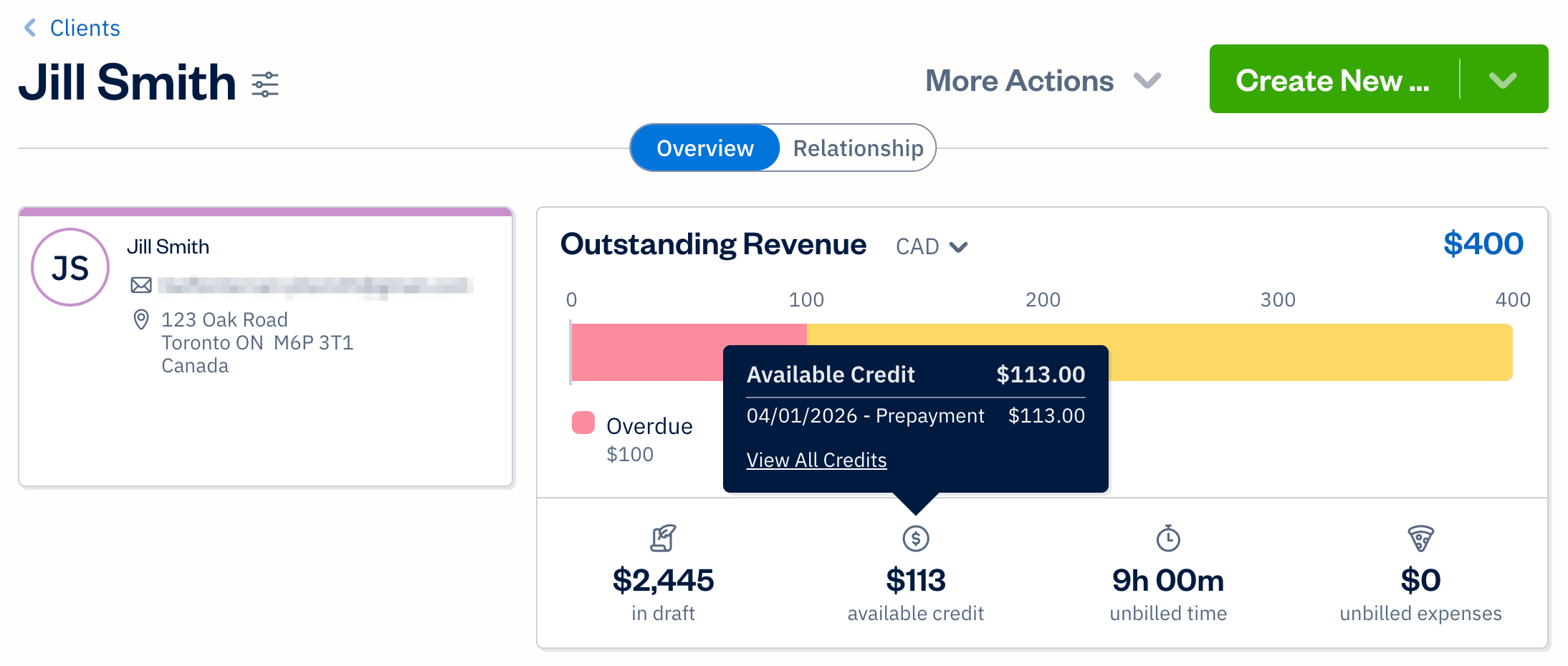Click the back chevron next to Clients

coord(29,27)
